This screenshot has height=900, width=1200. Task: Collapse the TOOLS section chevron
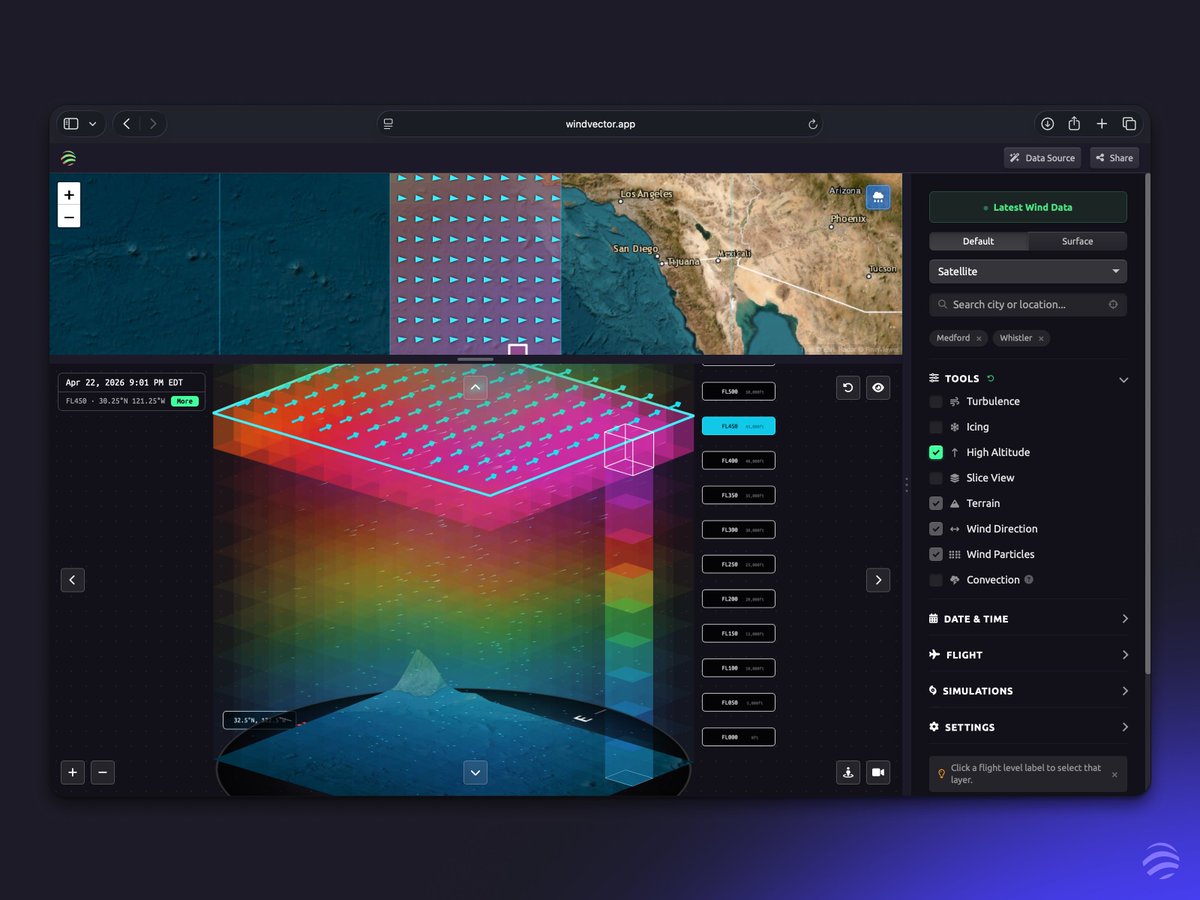coord(1123,380)
